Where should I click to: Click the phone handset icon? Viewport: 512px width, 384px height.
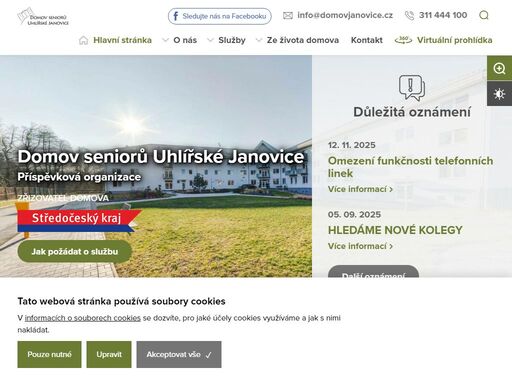(409, 15)
